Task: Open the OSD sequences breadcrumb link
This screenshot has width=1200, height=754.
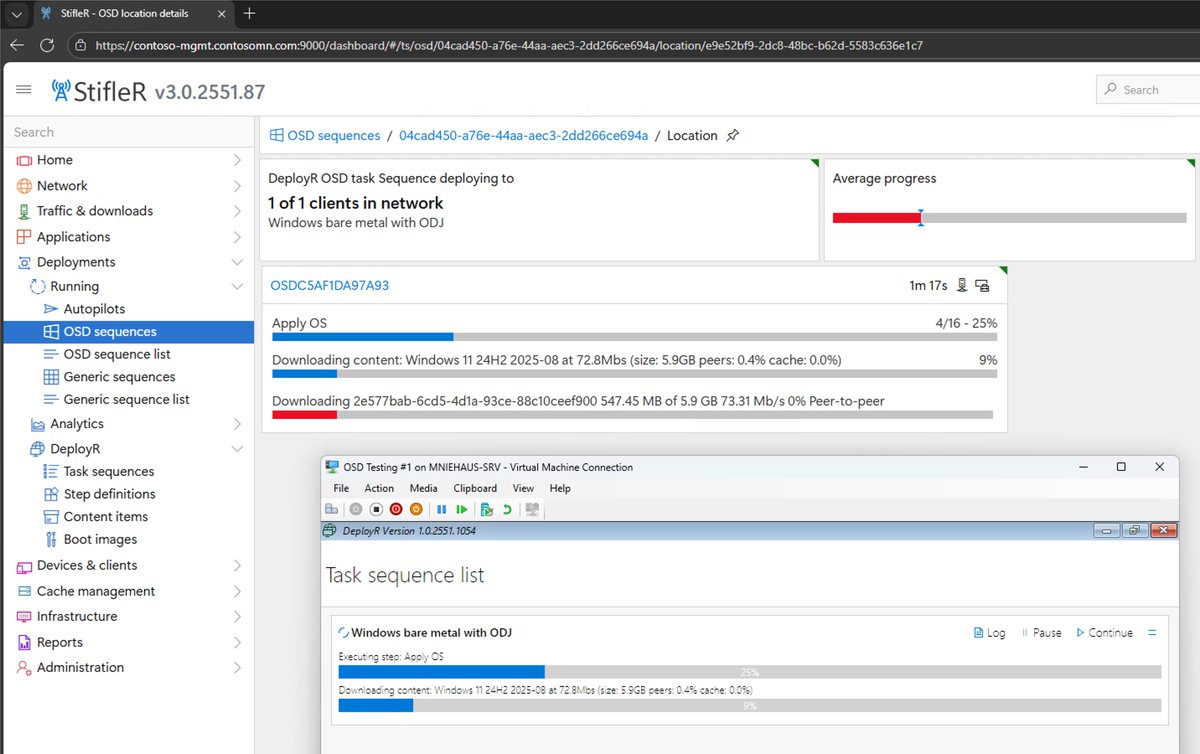Action: click(x=334, y=135)
